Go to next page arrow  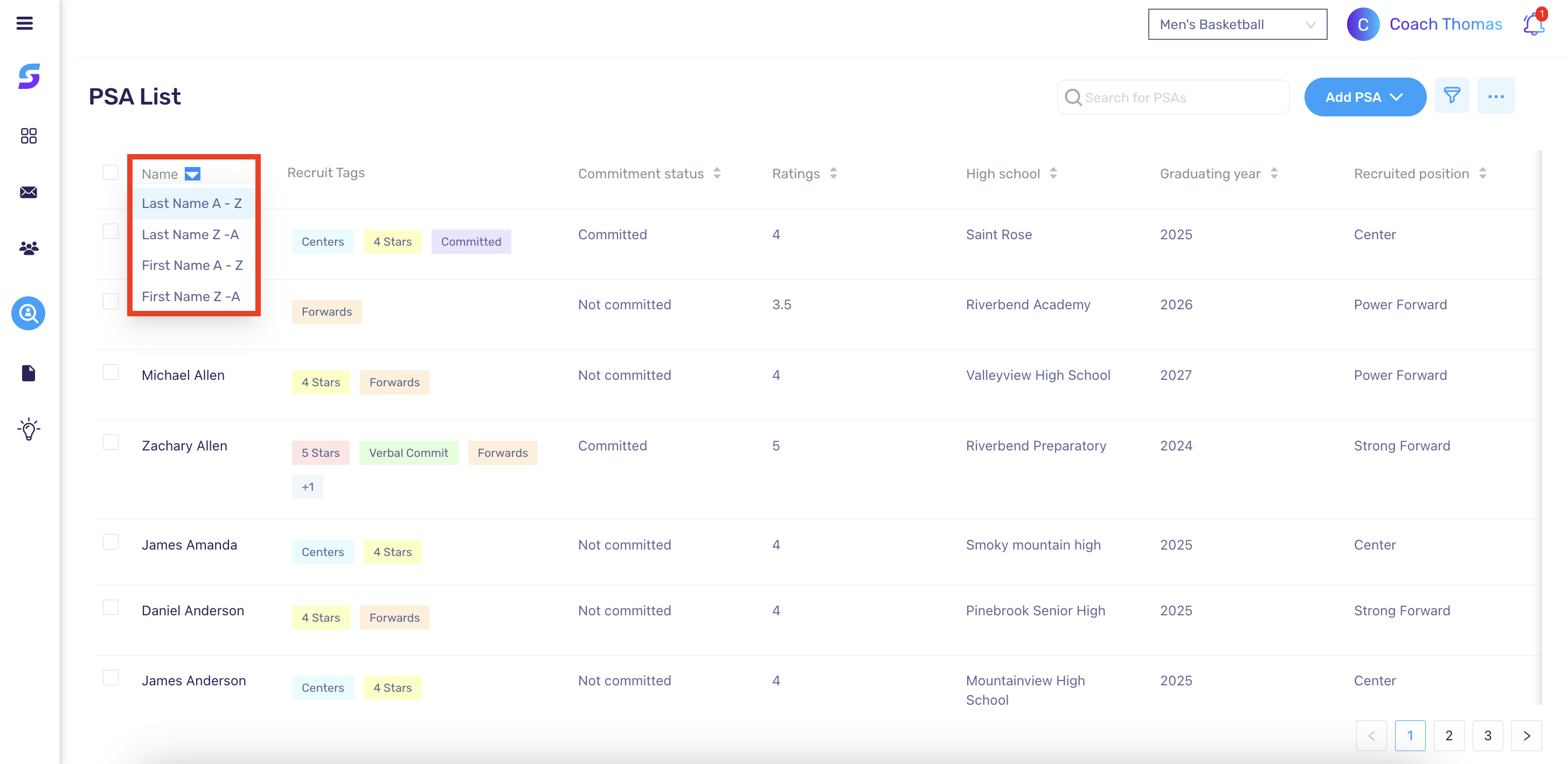click(1527, 735)
